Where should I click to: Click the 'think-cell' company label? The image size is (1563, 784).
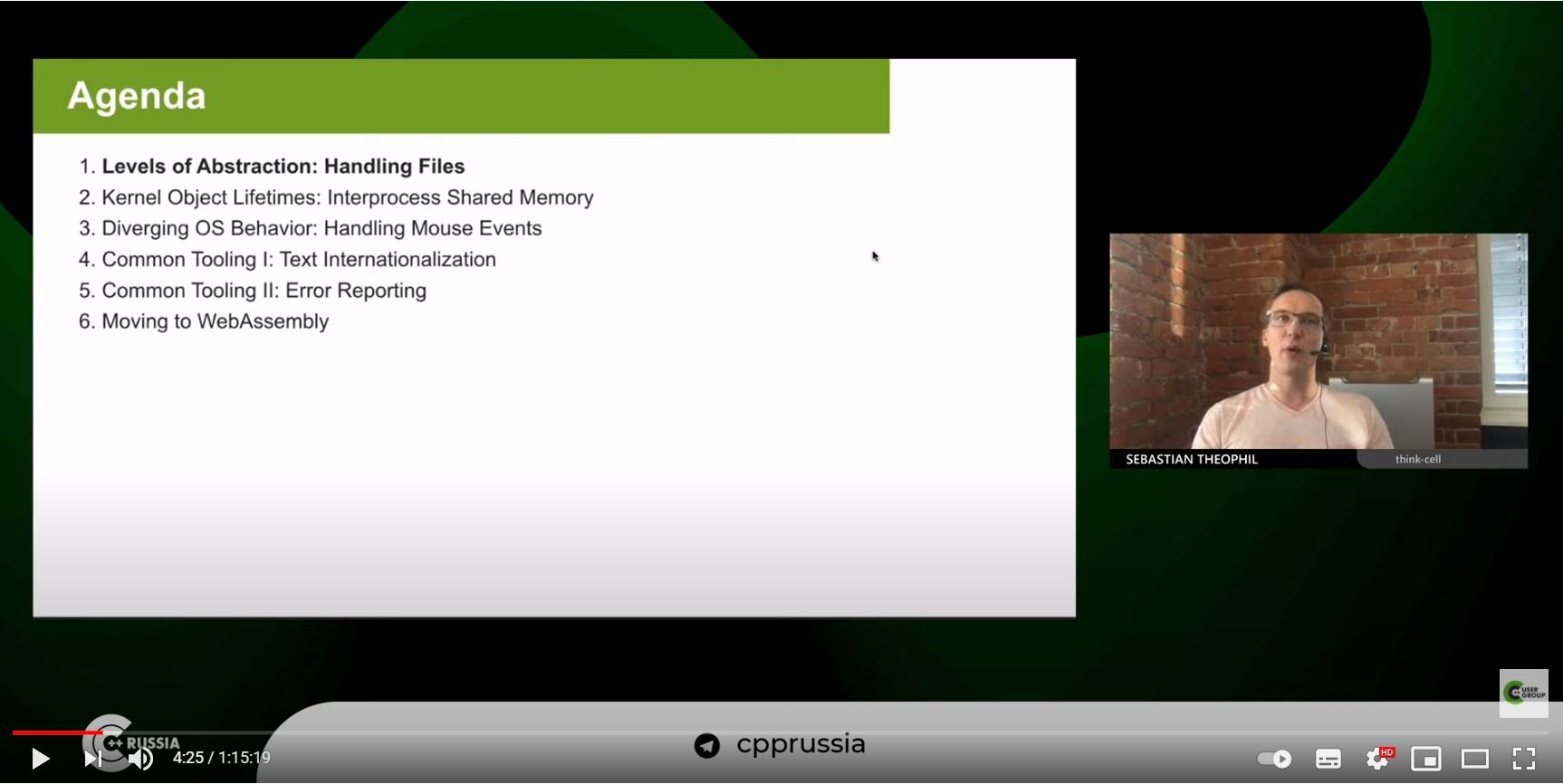[x=1418, y=459]
